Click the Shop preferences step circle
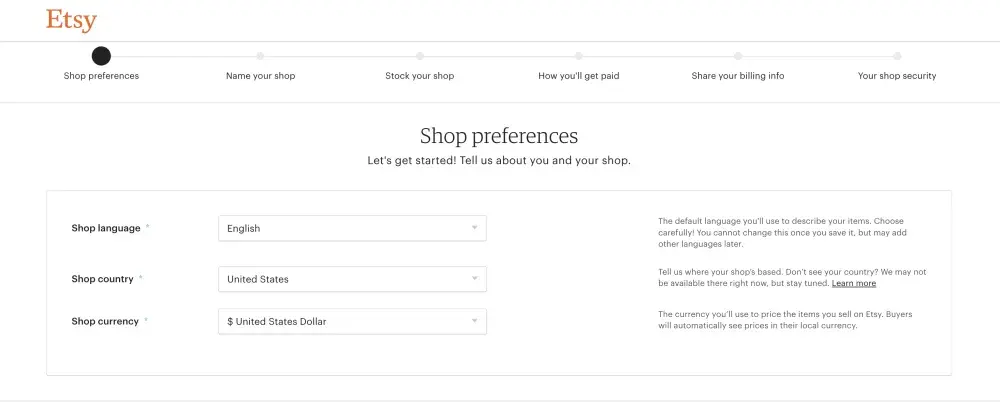The width and height of the screenshot is (1000, 402). coord(101,56)
